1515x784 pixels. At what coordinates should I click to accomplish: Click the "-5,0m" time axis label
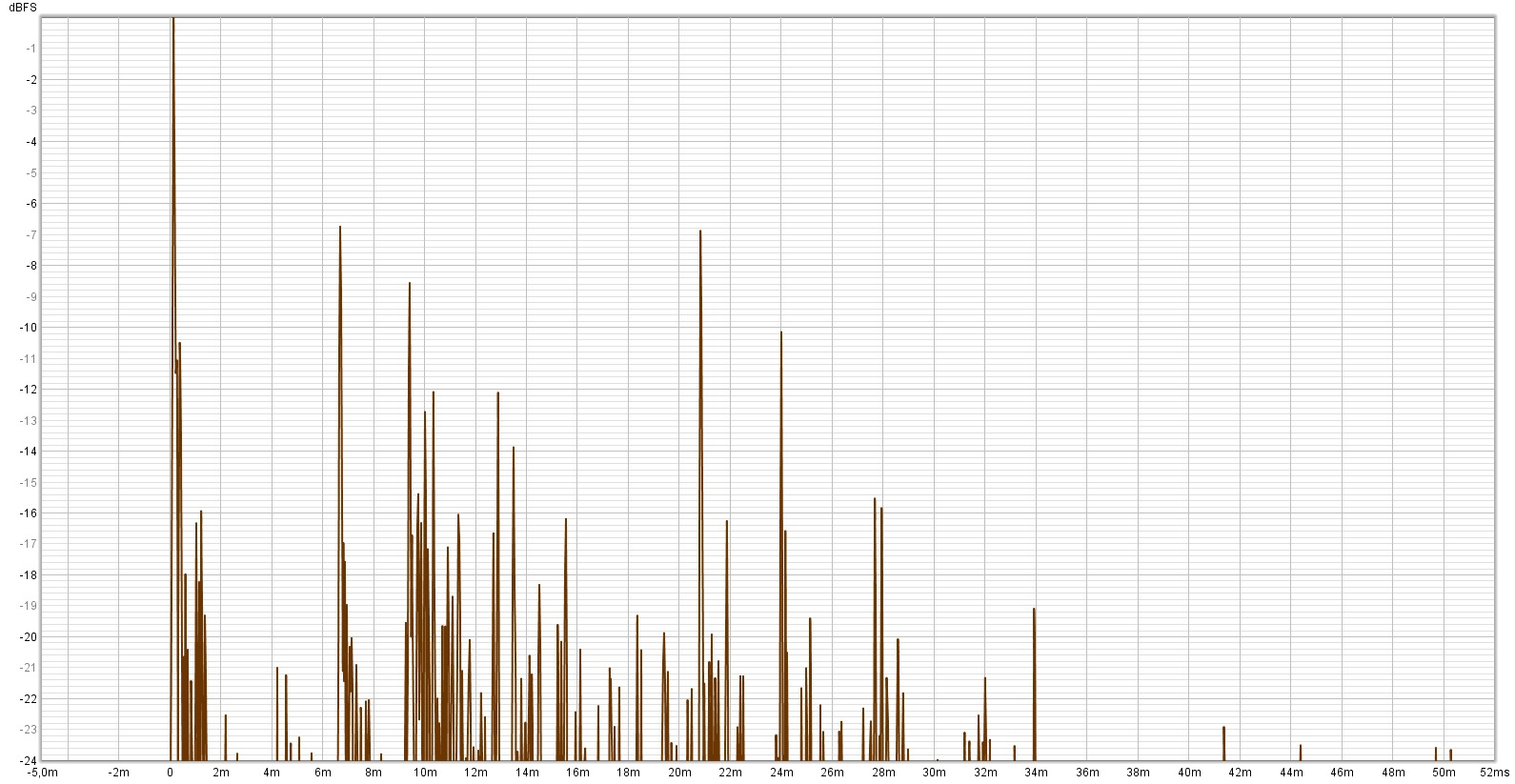[42, 773]
